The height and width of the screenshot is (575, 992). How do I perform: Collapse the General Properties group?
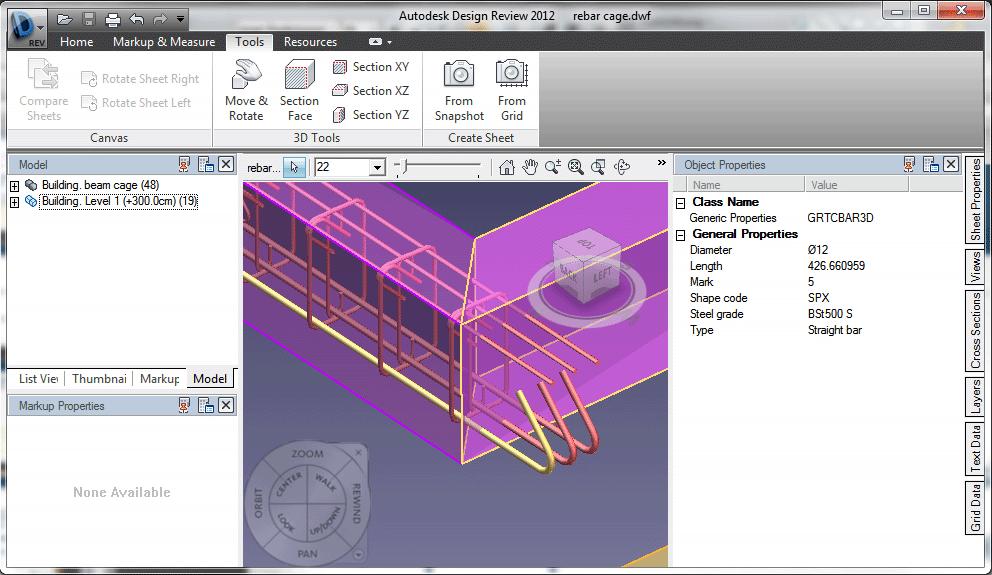tap(681, 235)
